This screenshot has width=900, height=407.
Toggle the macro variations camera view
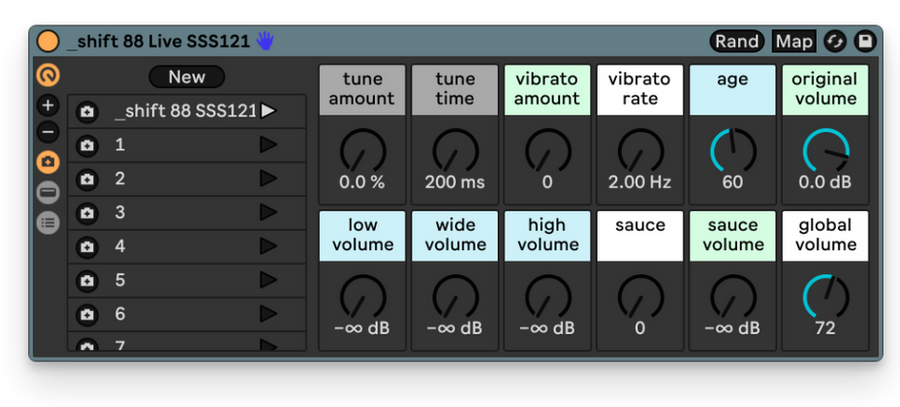pyautogui.click(x=48, y=162)
